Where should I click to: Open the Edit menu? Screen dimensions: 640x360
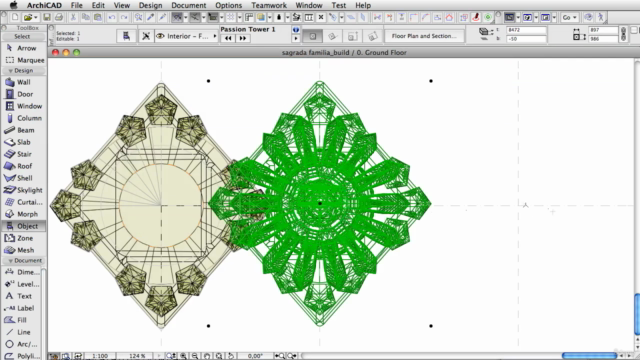(98, 5)
